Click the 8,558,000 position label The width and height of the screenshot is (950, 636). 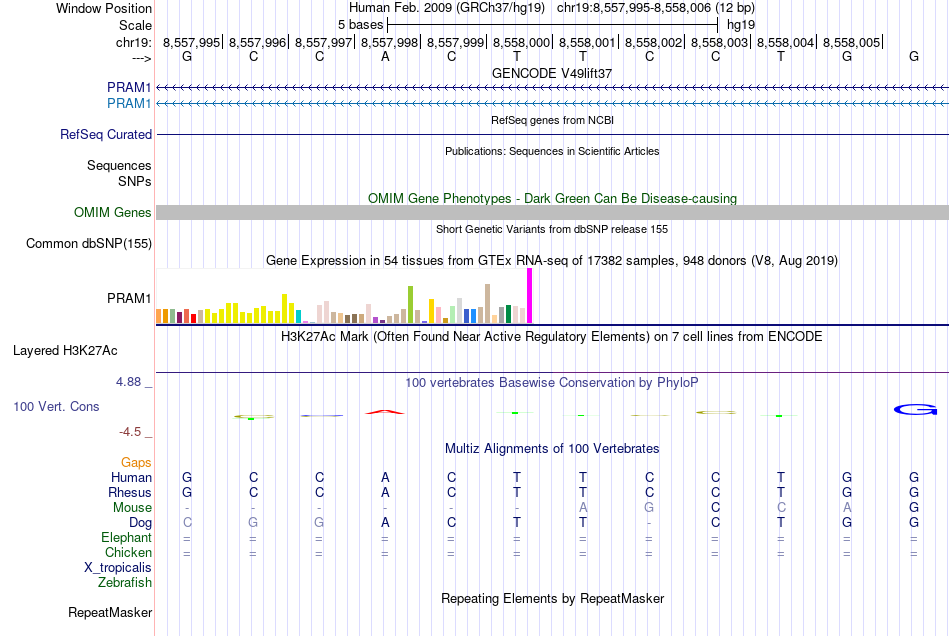point(521,42)
